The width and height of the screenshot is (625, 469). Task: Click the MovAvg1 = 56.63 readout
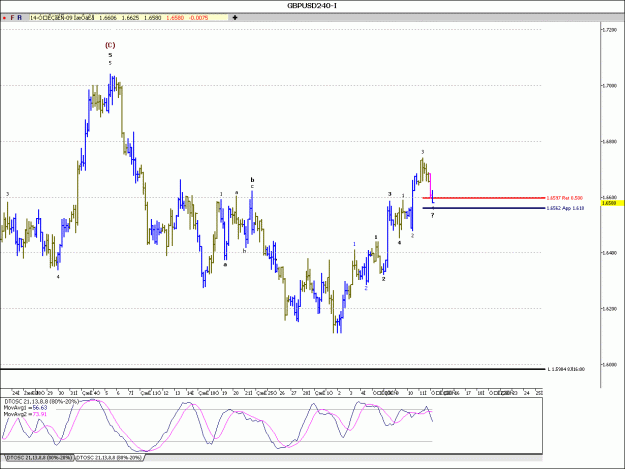click(26, 408)
